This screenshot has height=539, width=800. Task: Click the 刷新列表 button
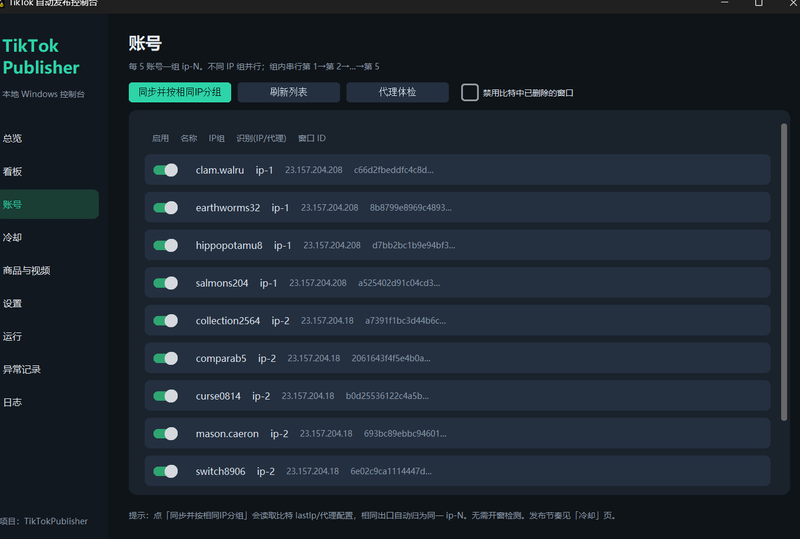pos(289,92)
